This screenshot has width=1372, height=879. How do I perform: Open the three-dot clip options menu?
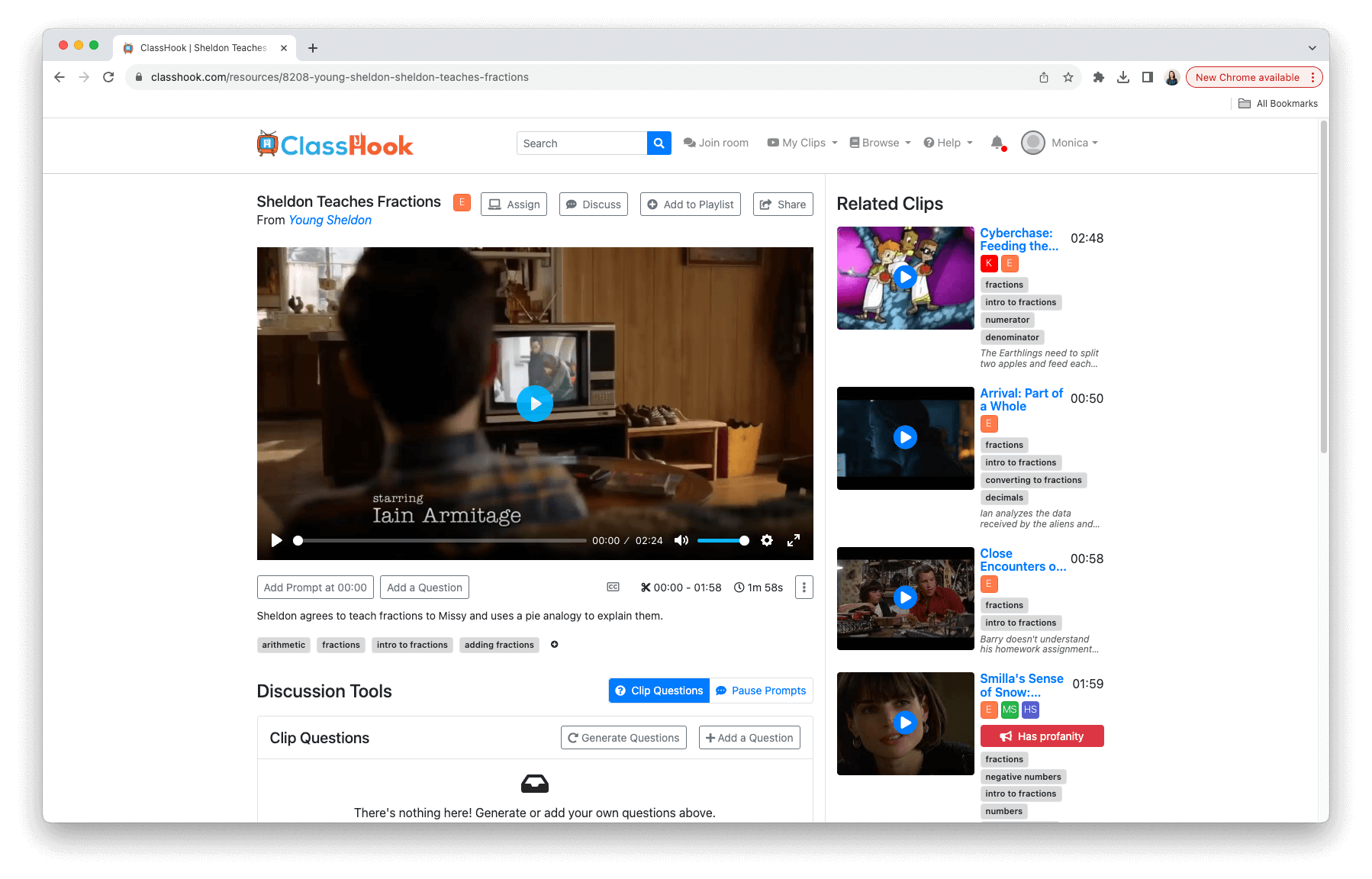point(804,587)
